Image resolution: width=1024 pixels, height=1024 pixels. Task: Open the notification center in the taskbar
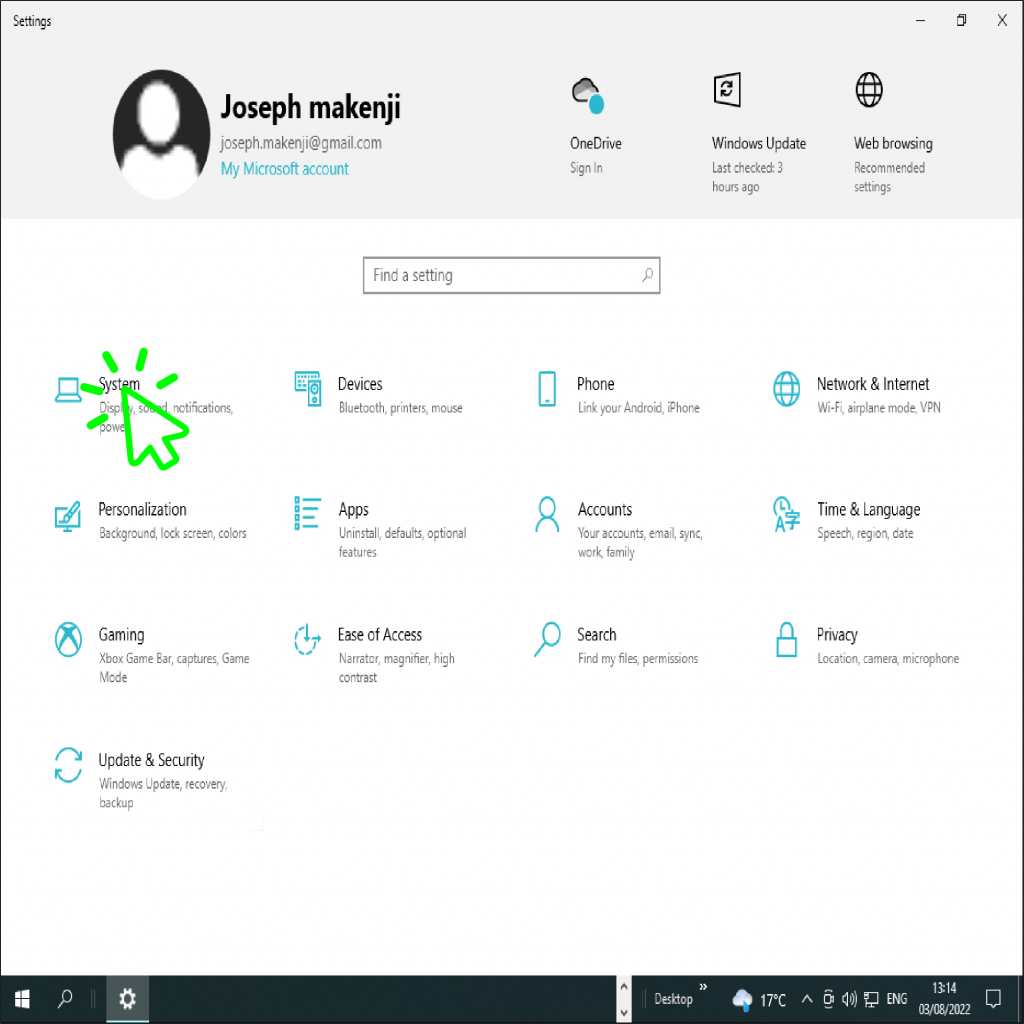pyautogui.click(x=993, y=998)
